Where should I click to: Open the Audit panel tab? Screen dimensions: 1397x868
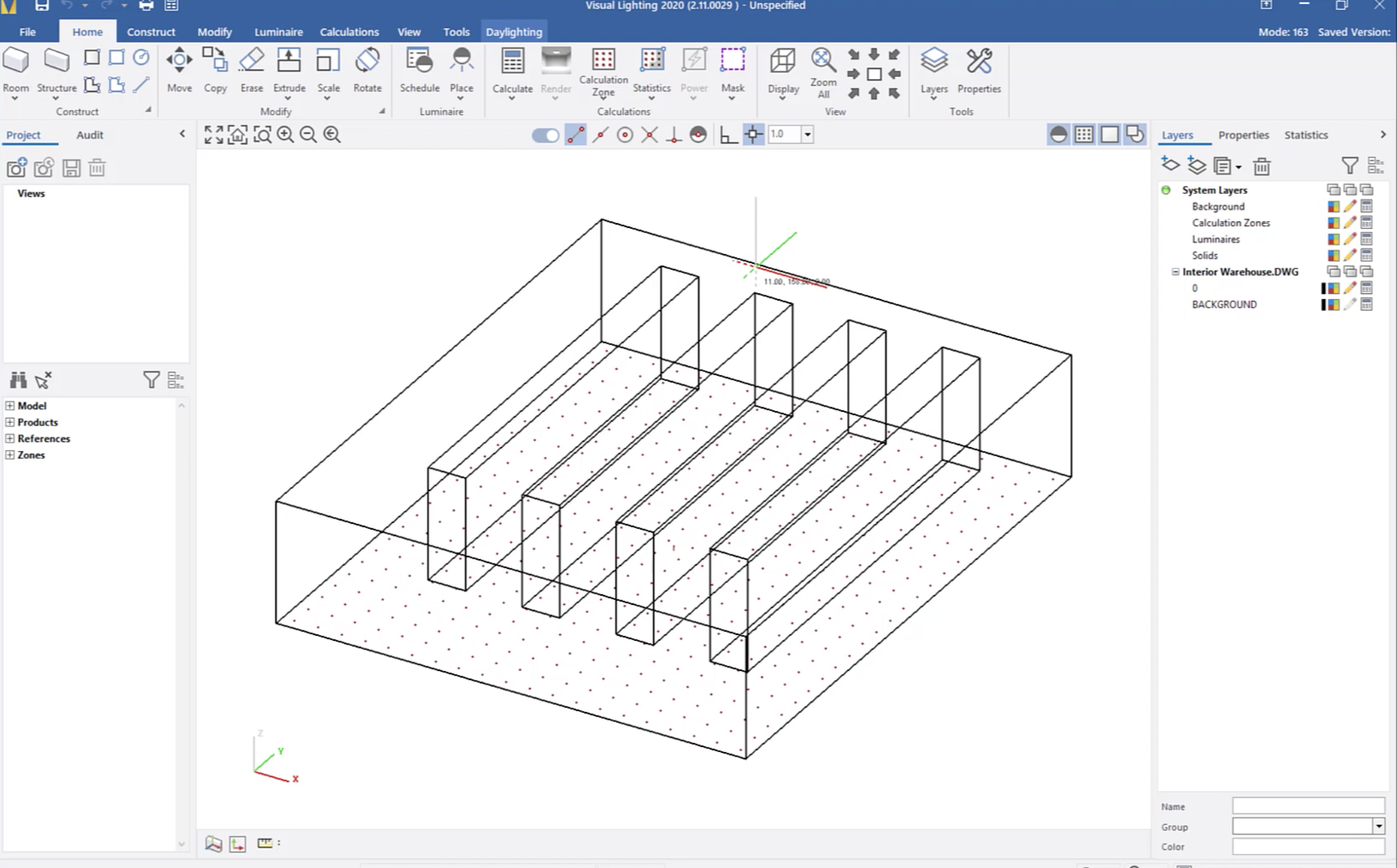tap(90, 135)
